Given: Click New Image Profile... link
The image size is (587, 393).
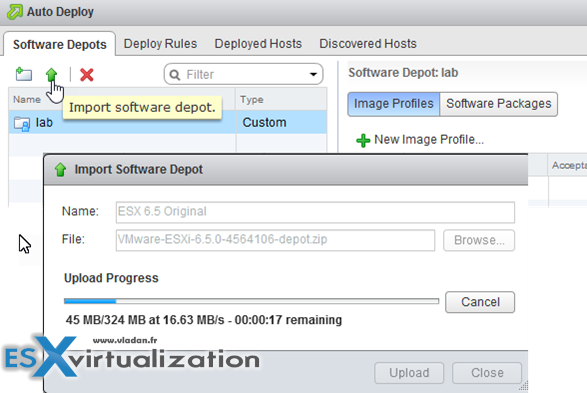Looking at the screenshot, I should coord(429,140).
